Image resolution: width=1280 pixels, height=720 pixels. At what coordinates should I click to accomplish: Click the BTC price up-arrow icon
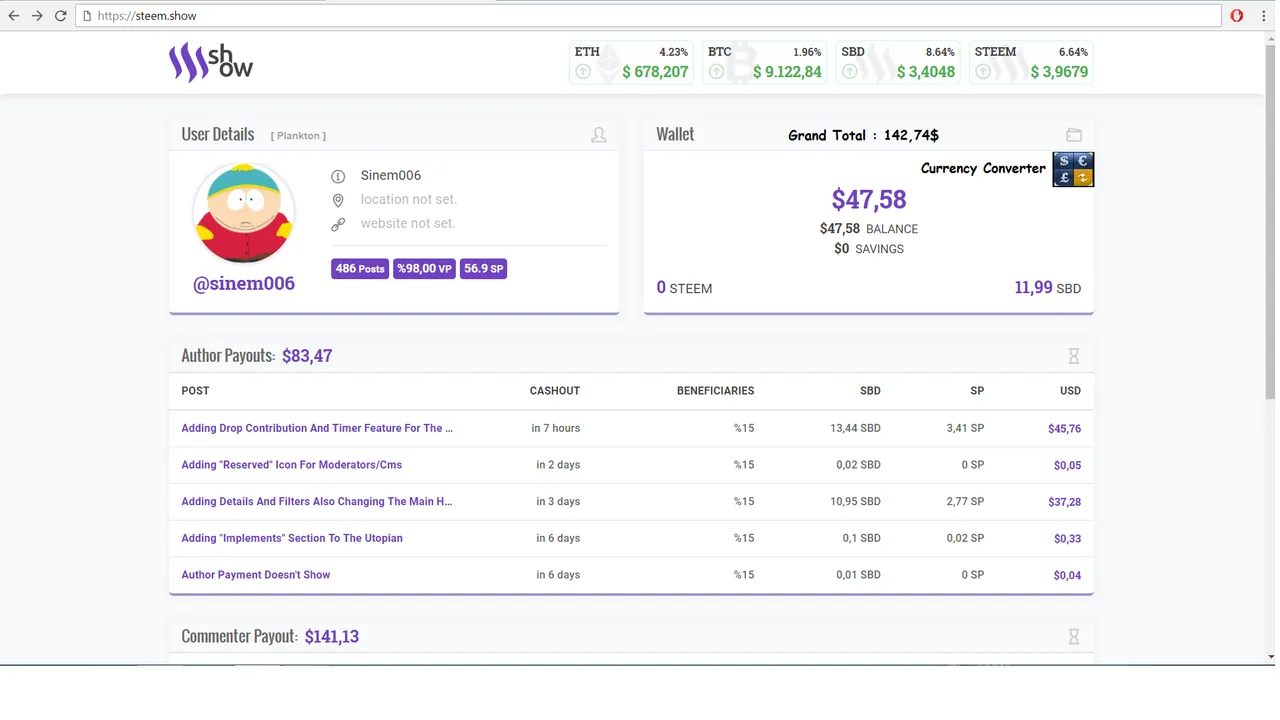click(716, 72)
